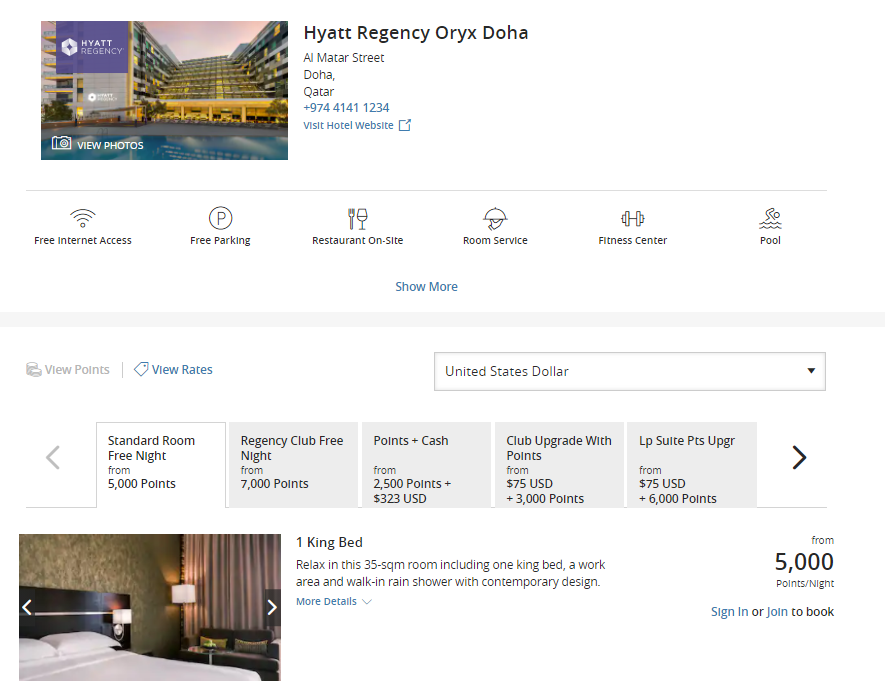Click the Al Matar Street address line
The width and height of the screenshot is (885, 692).
344,58
